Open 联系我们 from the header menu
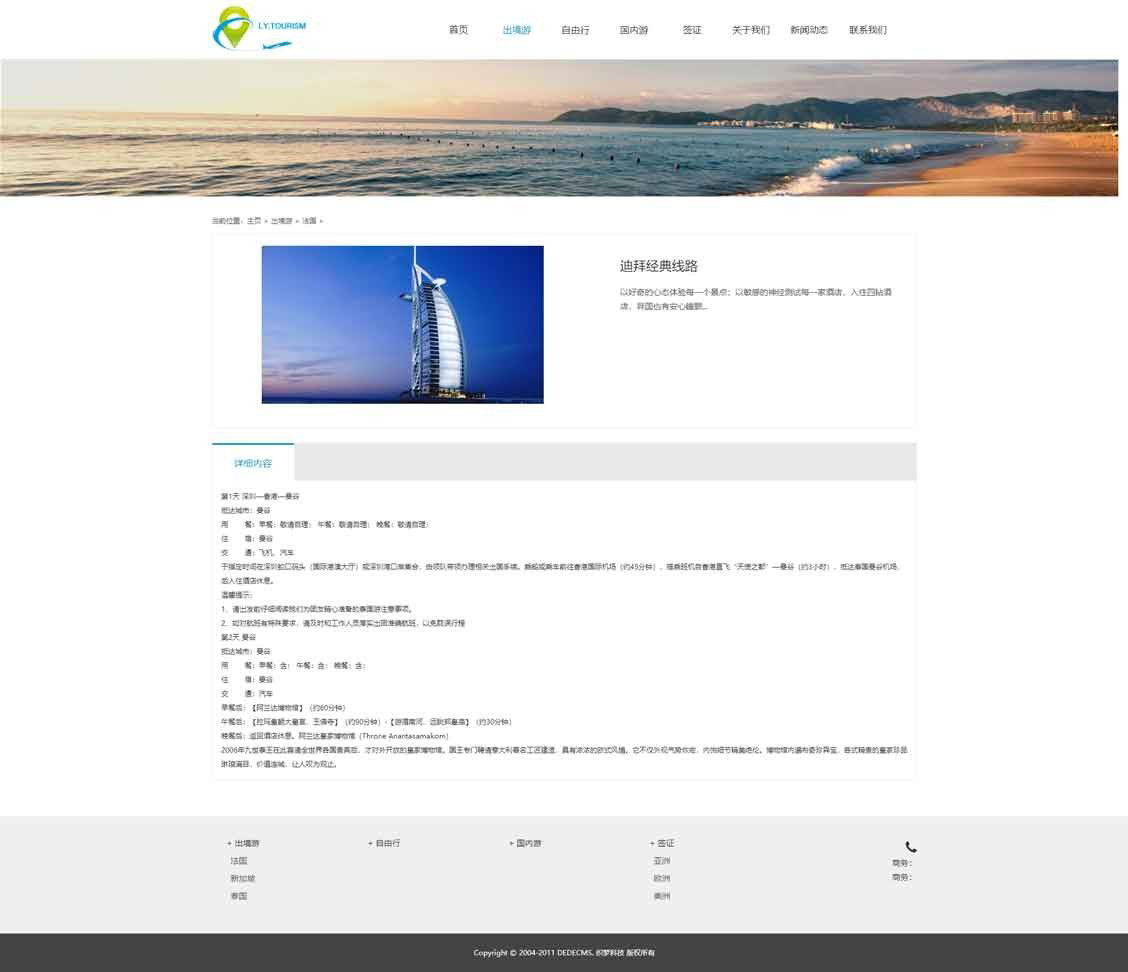1128x972 pixels. 867,30
